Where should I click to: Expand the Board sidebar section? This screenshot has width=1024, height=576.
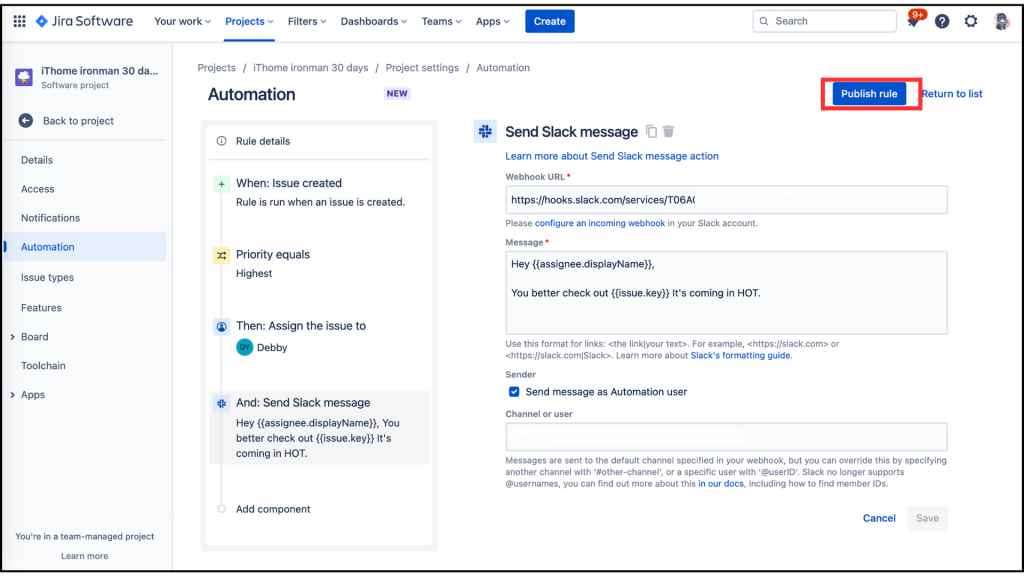point(12,337)
